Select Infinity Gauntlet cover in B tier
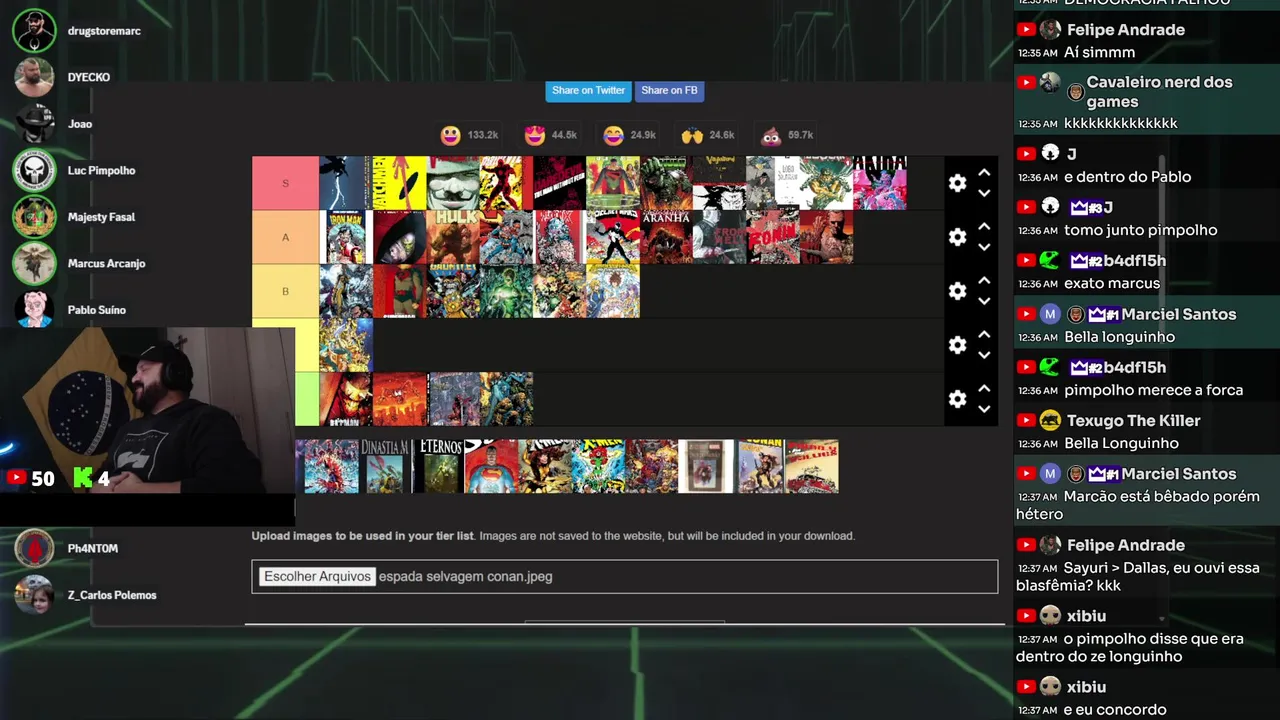Viewport: 1280px width, 720px height. [x=453, y=291]
